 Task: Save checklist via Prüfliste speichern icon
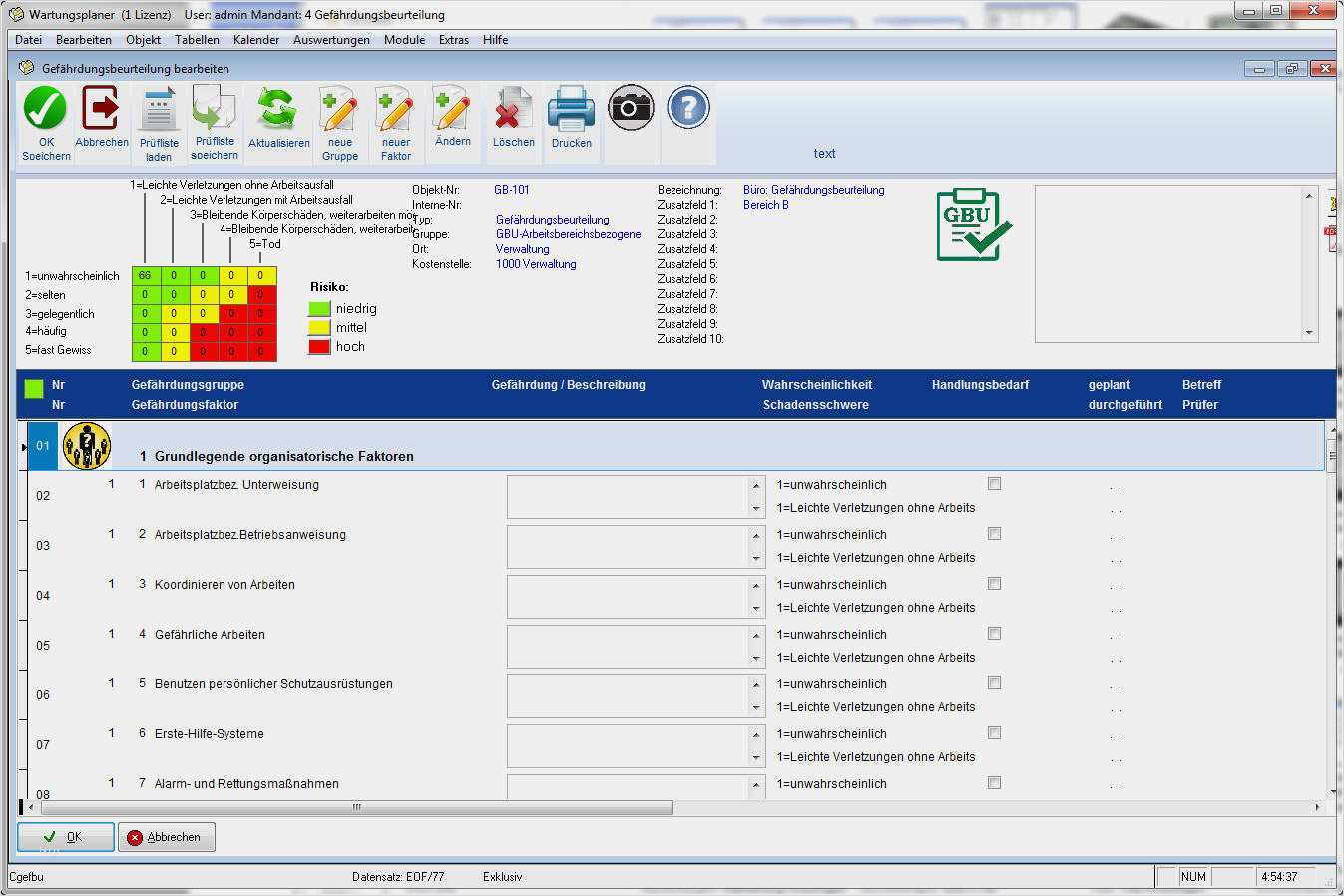[x=214, y=110]
